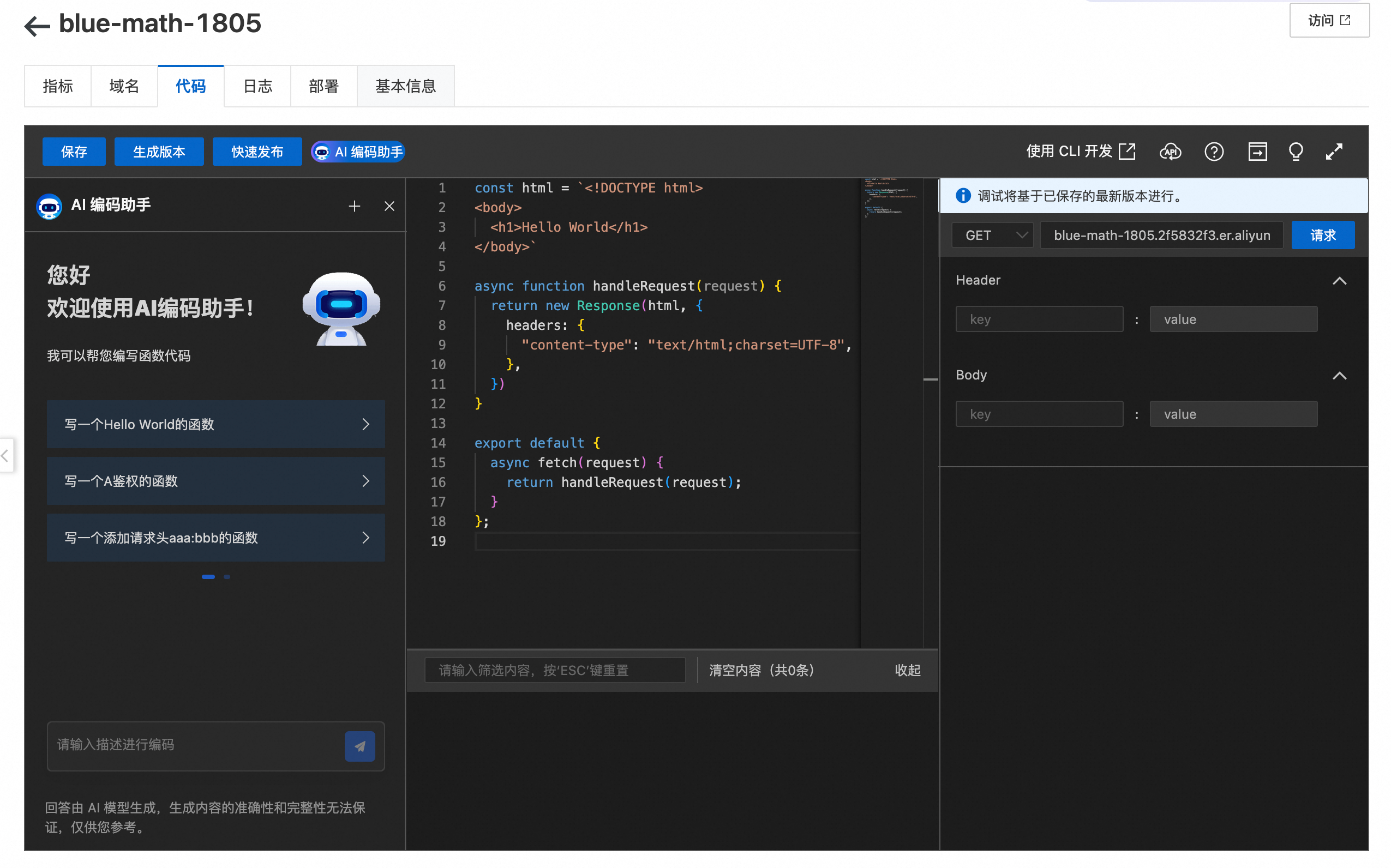Toggle the AI 编码助手 toolbar button
This screenshot has width=1391, height=868.
pos(358,152)
